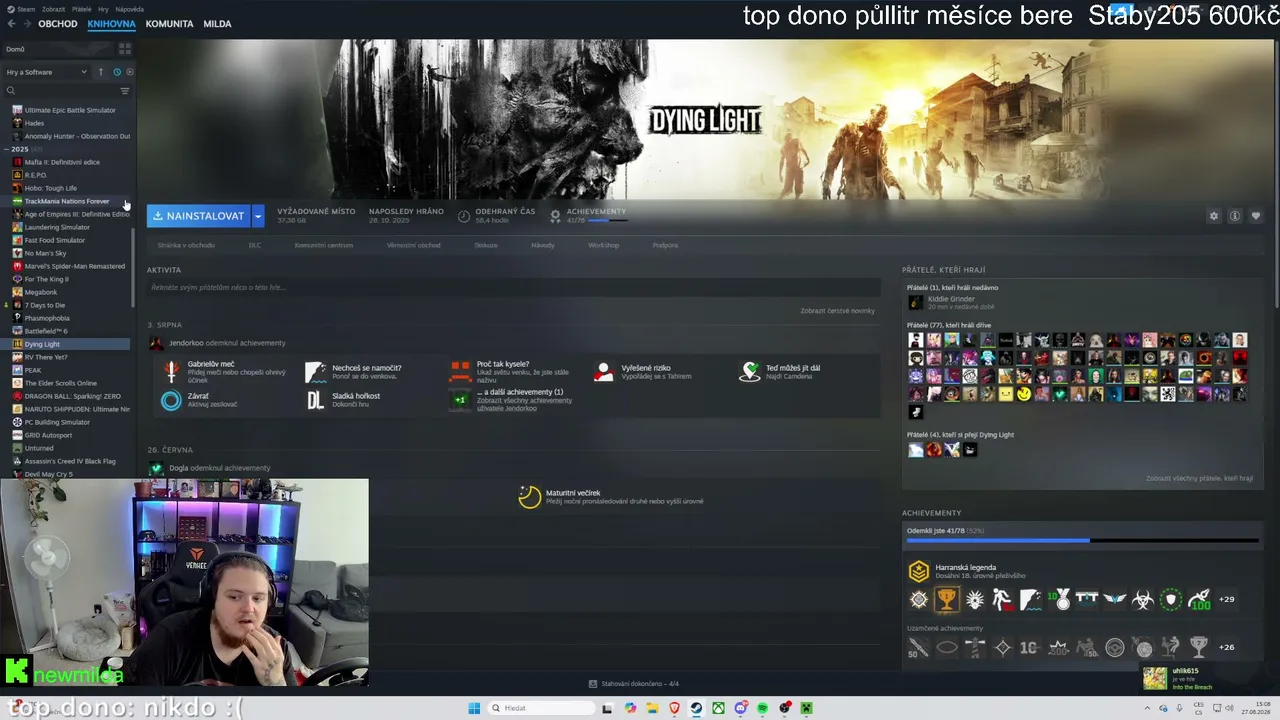The height and width of the screenshot is (720, 1280).
Task: Select PEAK in the game list
Action: (33, 370)
